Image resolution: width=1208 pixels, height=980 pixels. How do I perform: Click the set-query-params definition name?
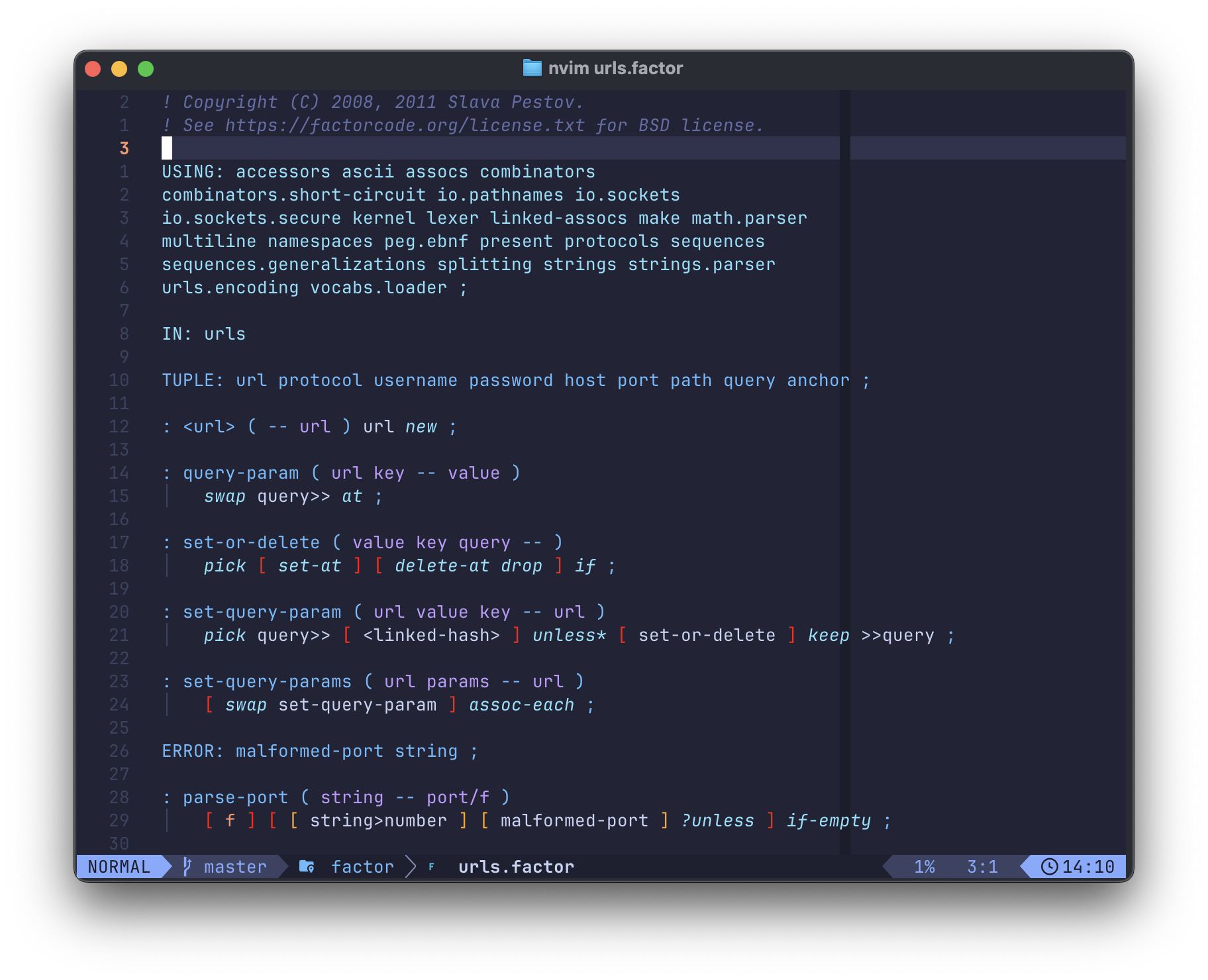pyautogui.click(x=268, y=681)
